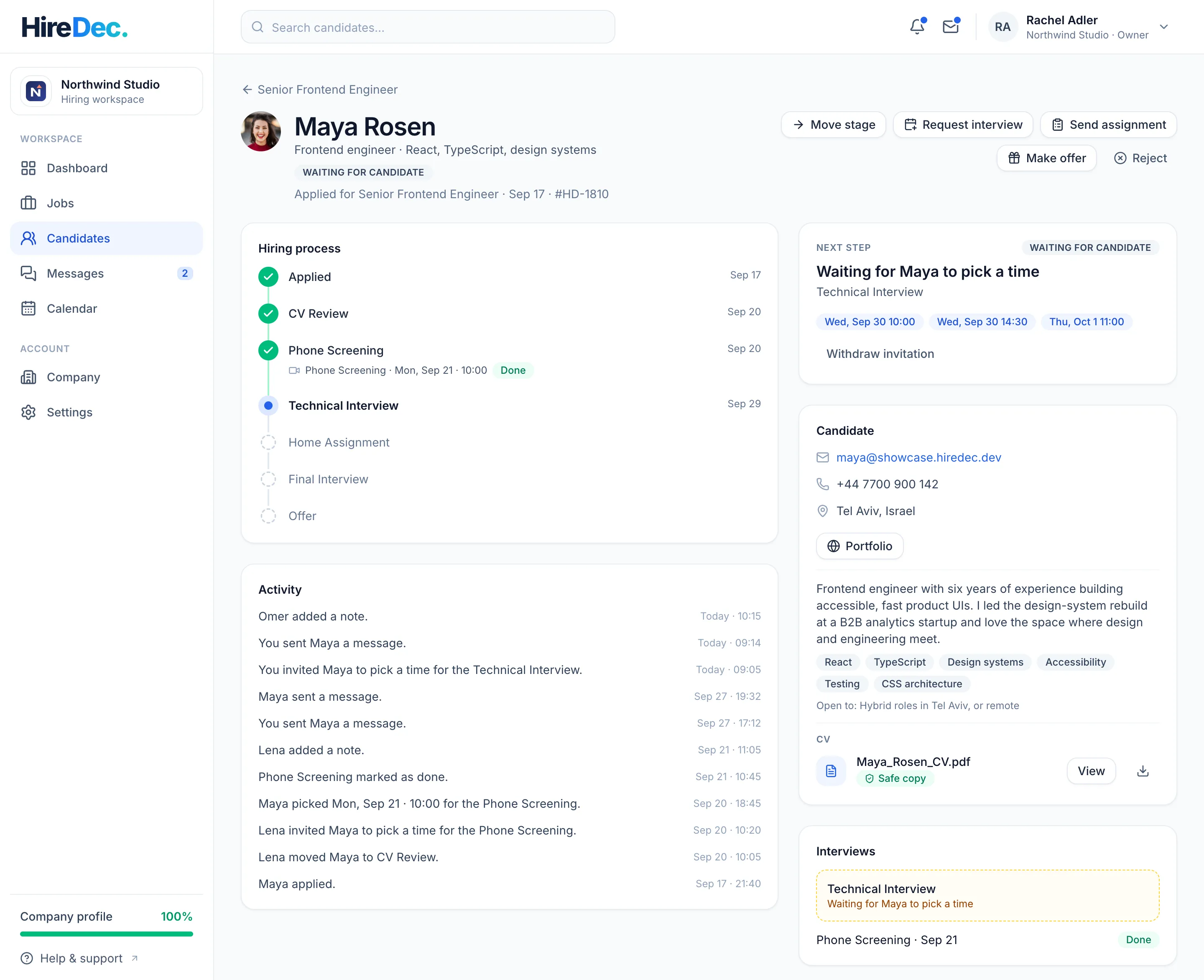1204x980 pixels.
Task: Pick the Thu, Oct 1 11:00 slot
Action: point(1087,322)
